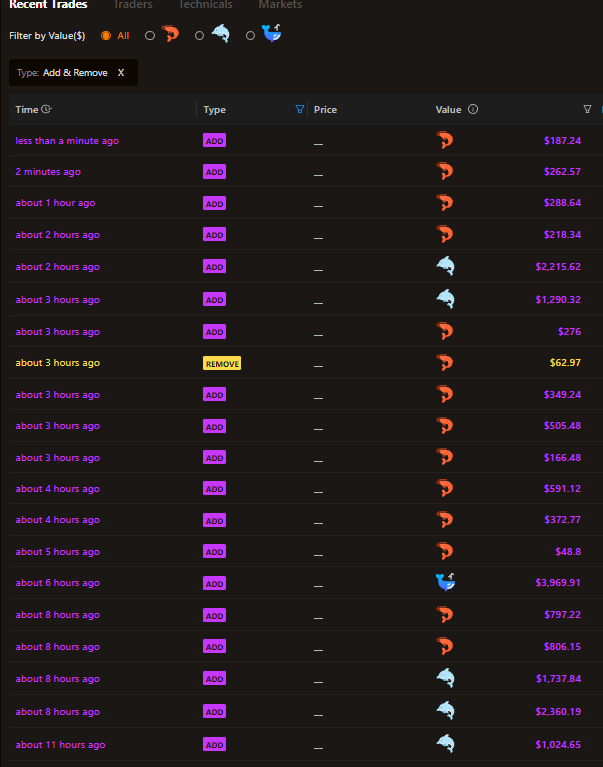The image size is (603, 767).
Task: Click the $62.97 value
Action: point(565,363)
